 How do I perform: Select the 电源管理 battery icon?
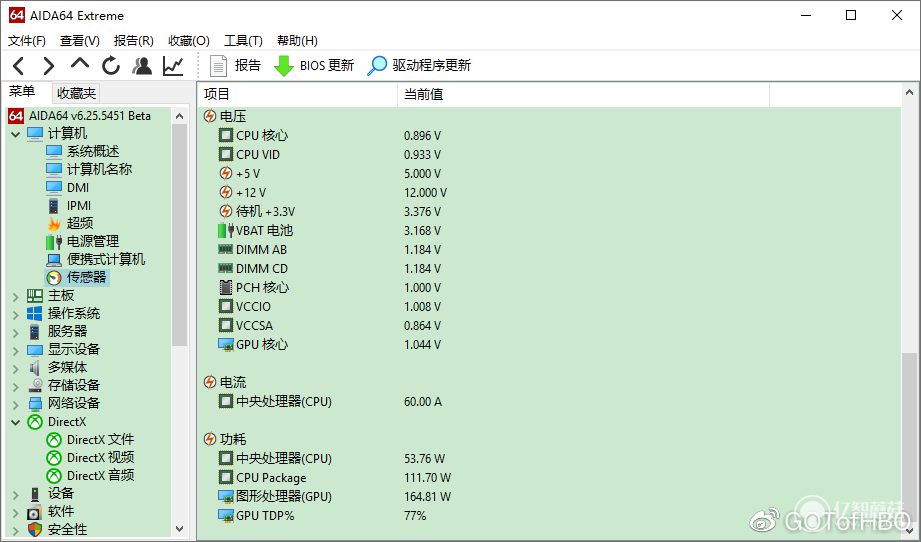point(54,241)
